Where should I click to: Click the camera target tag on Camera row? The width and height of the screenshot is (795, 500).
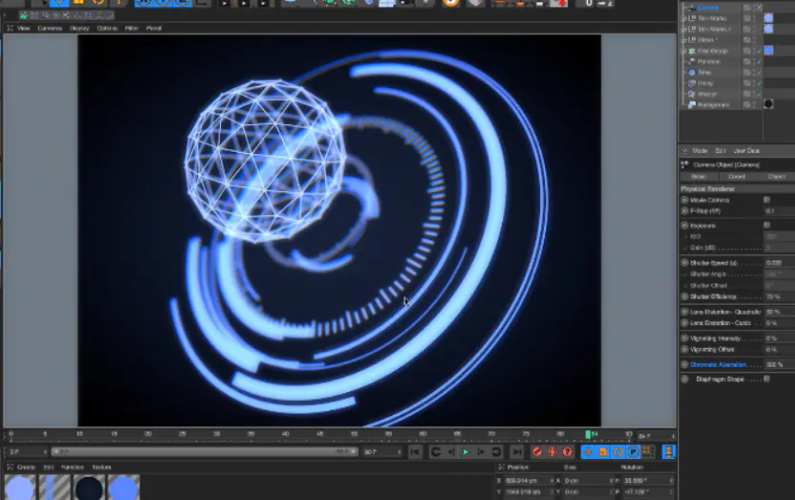click(x=759, y=8)
